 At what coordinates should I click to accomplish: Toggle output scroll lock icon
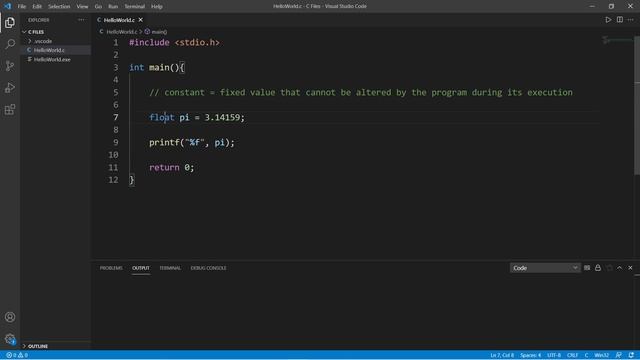pyautogui.click(x=598, y=268)
